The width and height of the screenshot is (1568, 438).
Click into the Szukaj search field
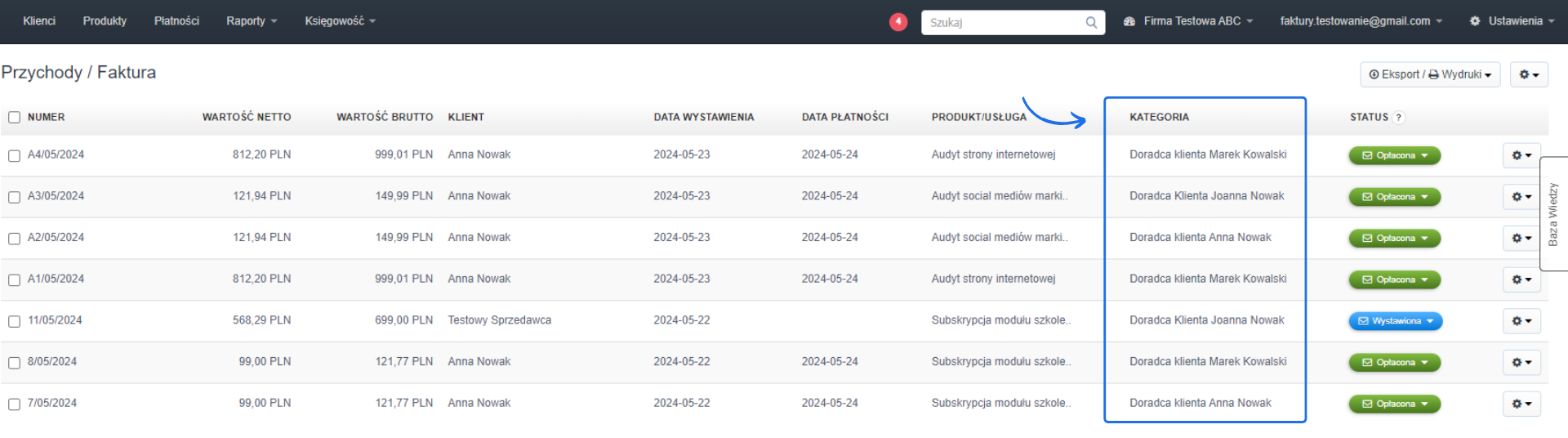1004,23
